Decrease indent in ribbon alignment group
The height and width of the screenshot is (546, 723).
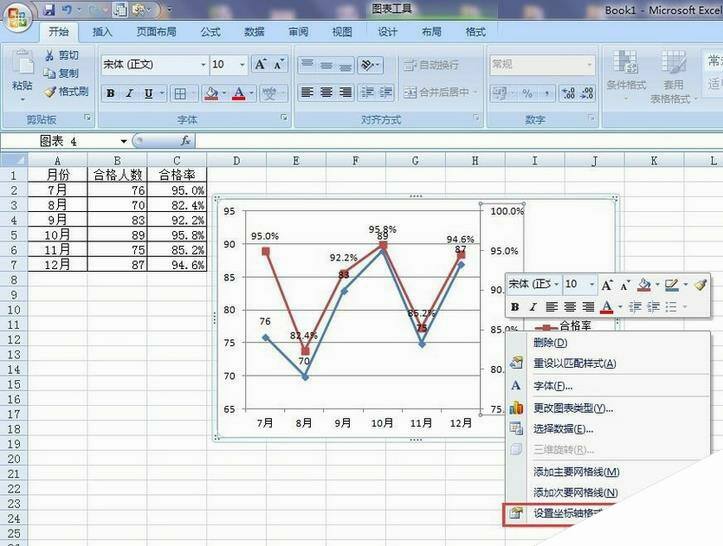click(x=367, y=93)
